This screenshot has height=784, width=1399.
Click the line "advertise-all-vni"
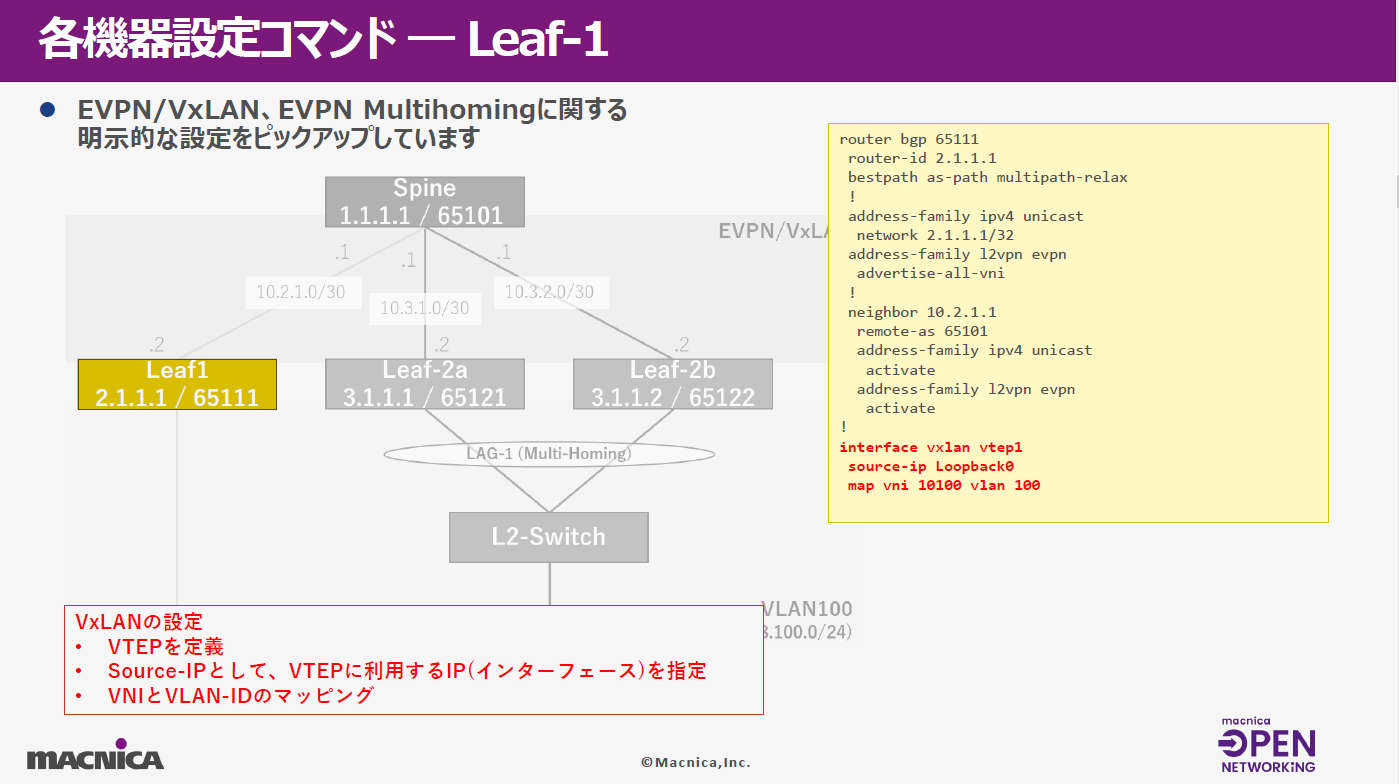coord(931,273)
